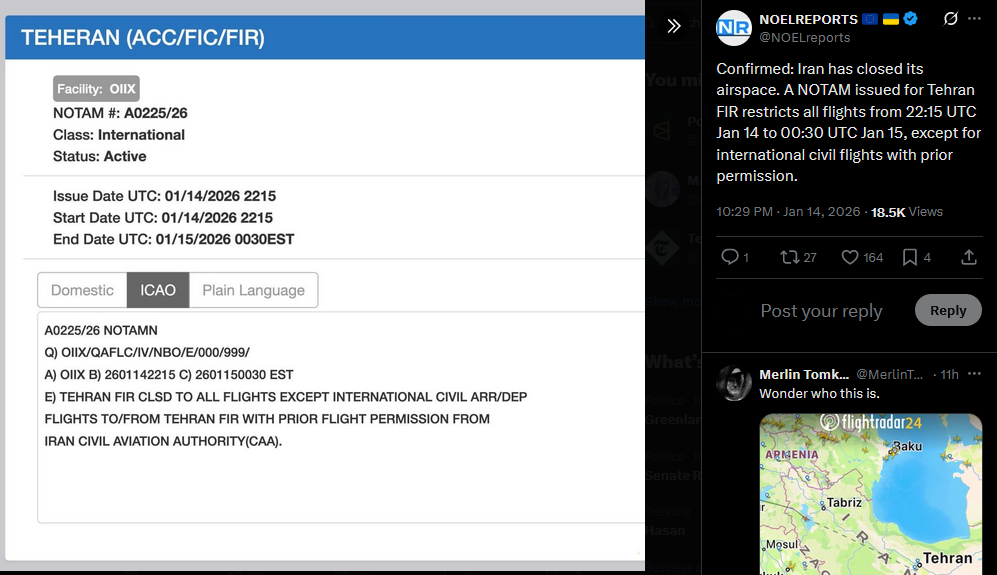Click the Post your reply field

point(821,311)
